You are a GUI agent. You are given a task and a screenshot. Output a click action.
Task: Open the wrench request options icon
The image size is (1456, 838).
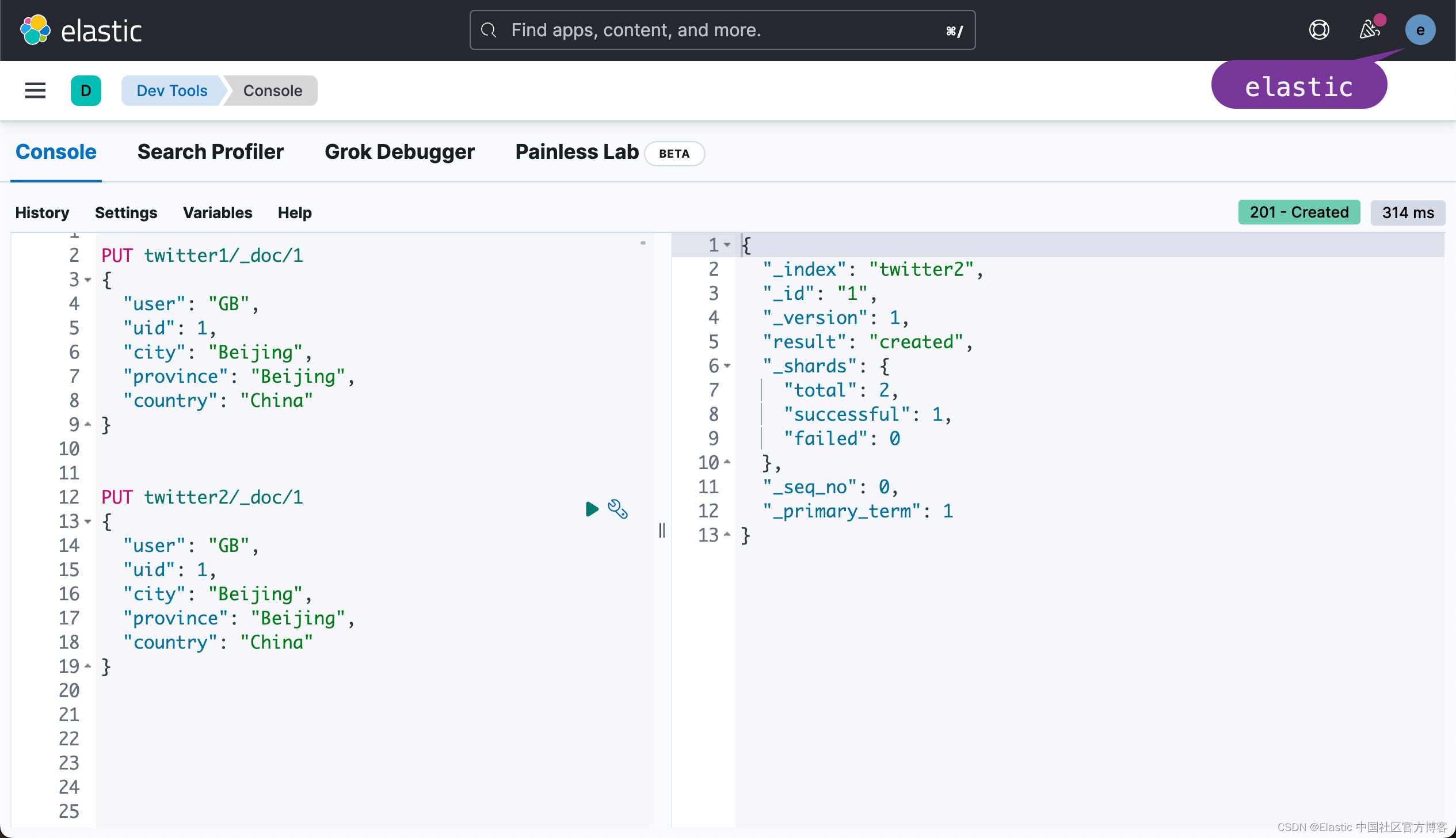click(618, 509)
